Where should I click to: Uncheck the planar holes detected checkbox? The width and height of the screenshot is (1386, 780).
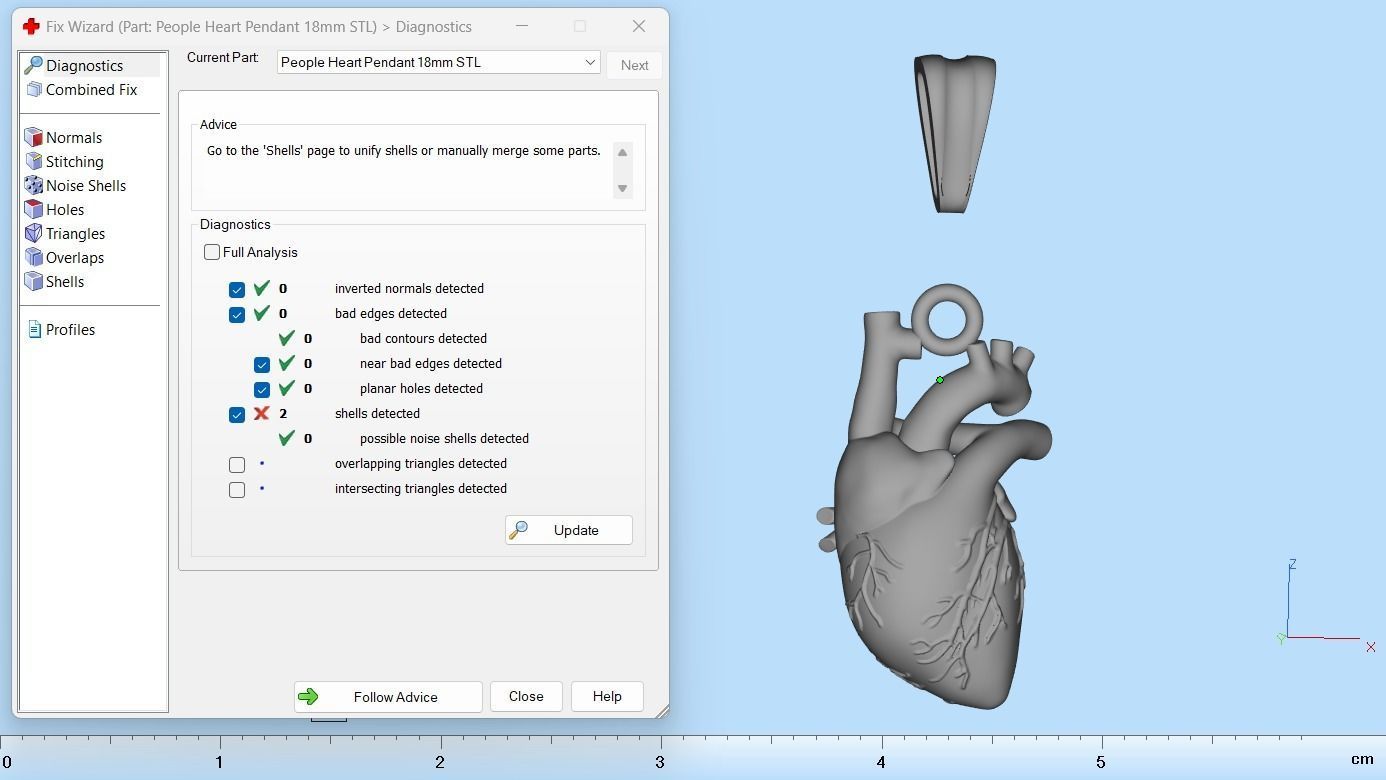[x=262, y=389]
